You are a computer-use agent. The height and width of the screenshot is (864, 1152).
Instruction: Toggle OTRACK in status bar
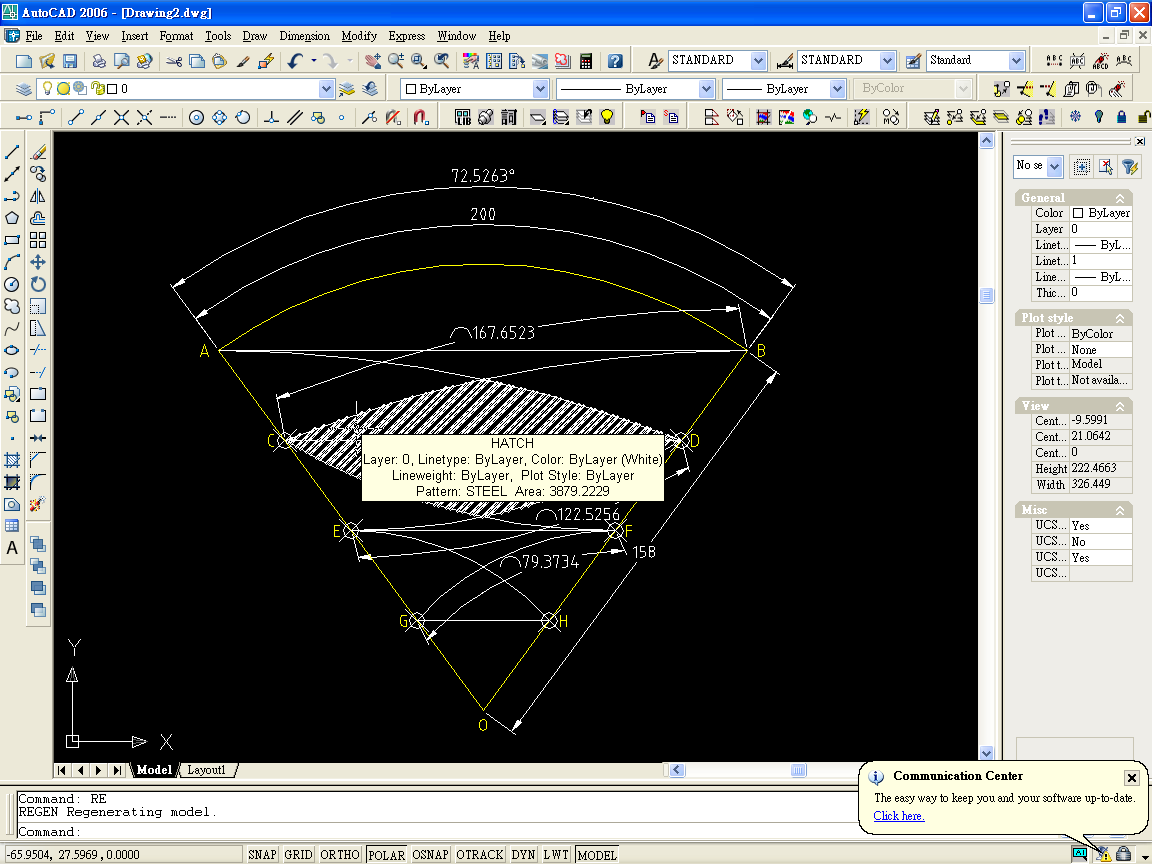click(480, 854)
